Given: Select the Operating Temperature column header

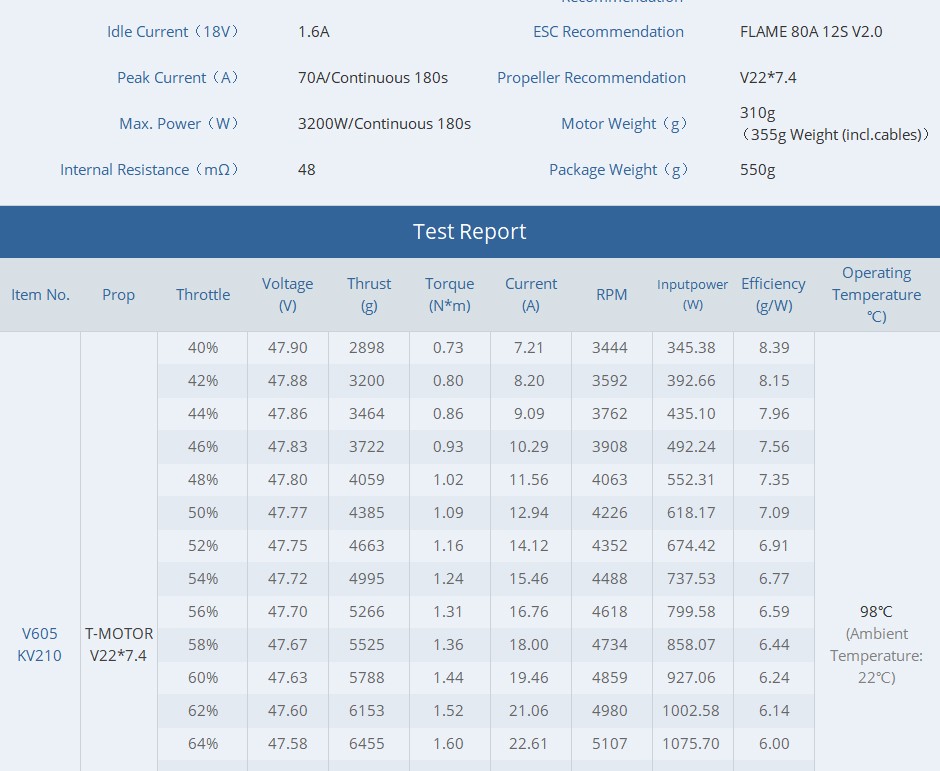Looking at the screenshot, I should point(876,295).
